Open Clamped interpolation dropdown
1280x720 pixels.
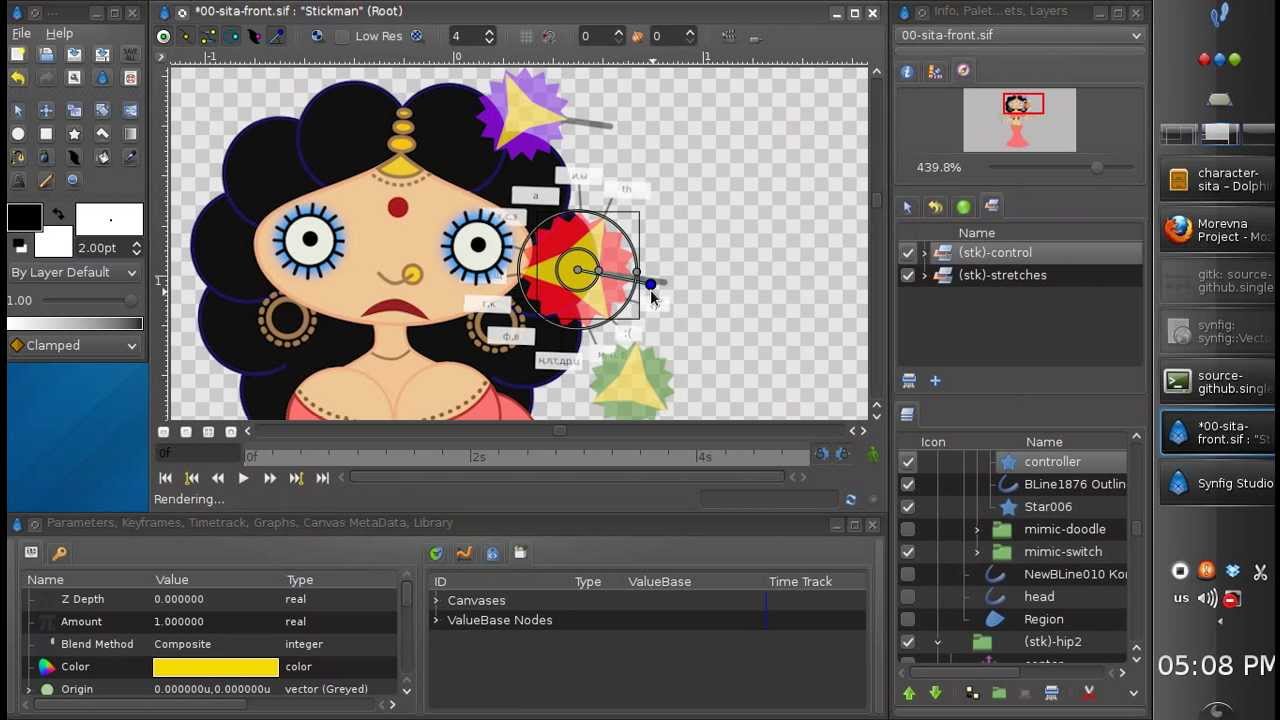pyautogui.click(x=75, y=345)
